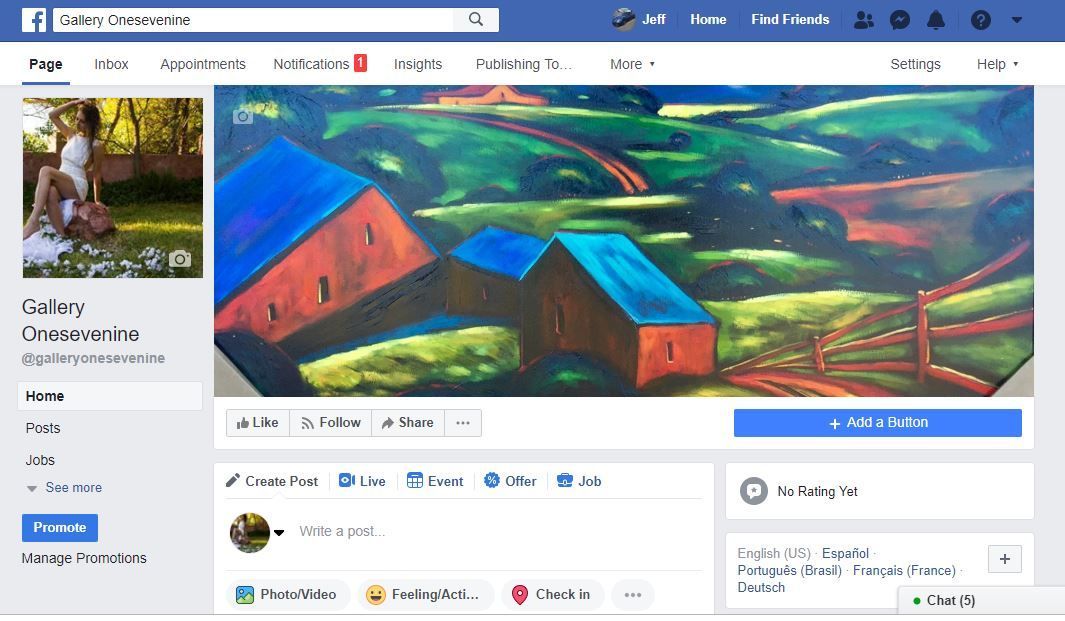
Task: Update cover photo via camera icon
Action: tap(242, 117)
